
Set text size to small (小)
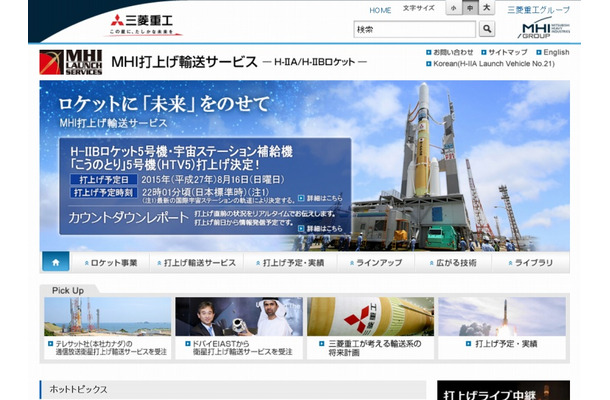tap(454, 8)
